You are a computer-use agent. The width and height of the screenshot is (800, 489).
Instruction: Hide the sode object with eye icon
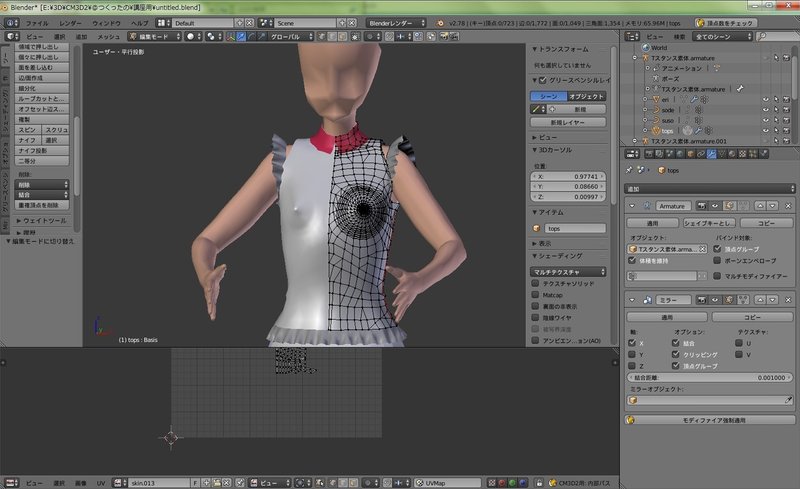pyautogui.click(x=766, y=110)
